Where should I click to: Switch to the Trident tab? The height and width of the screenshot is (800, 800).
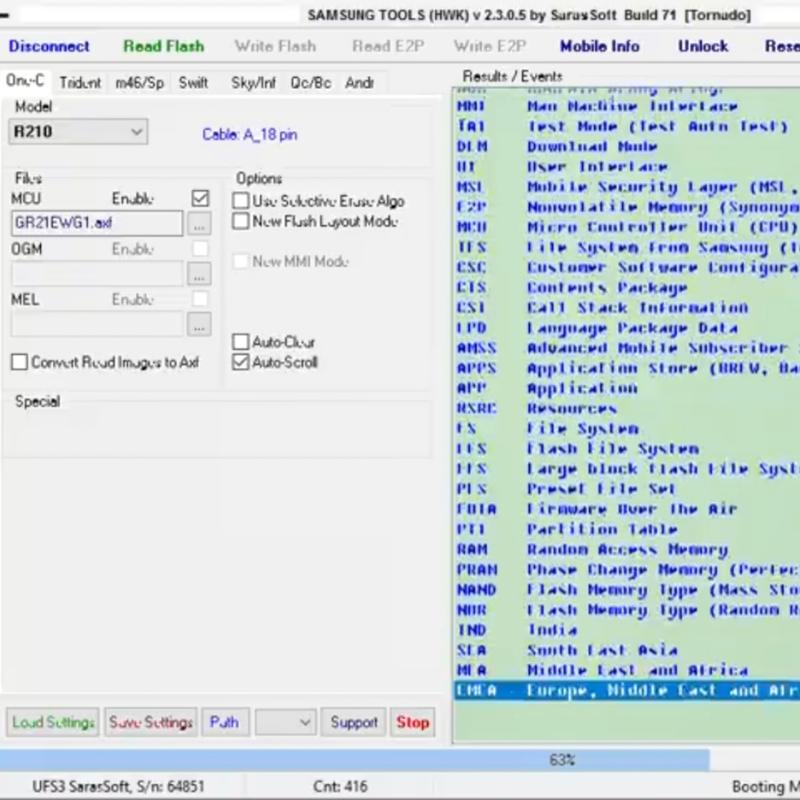[x=80, y=83]
